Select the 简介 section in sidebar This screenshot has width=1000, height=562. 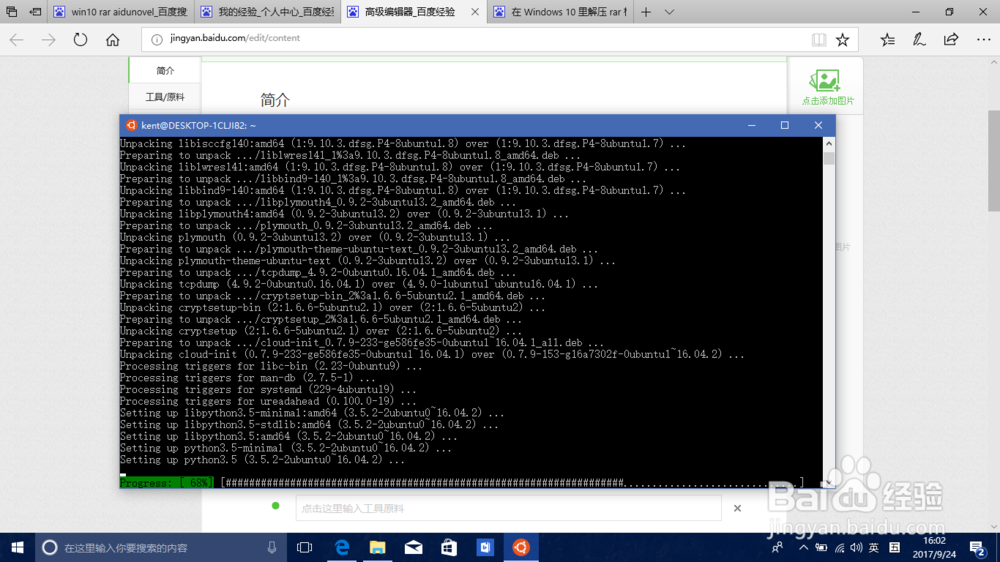[x=165, y=70]
